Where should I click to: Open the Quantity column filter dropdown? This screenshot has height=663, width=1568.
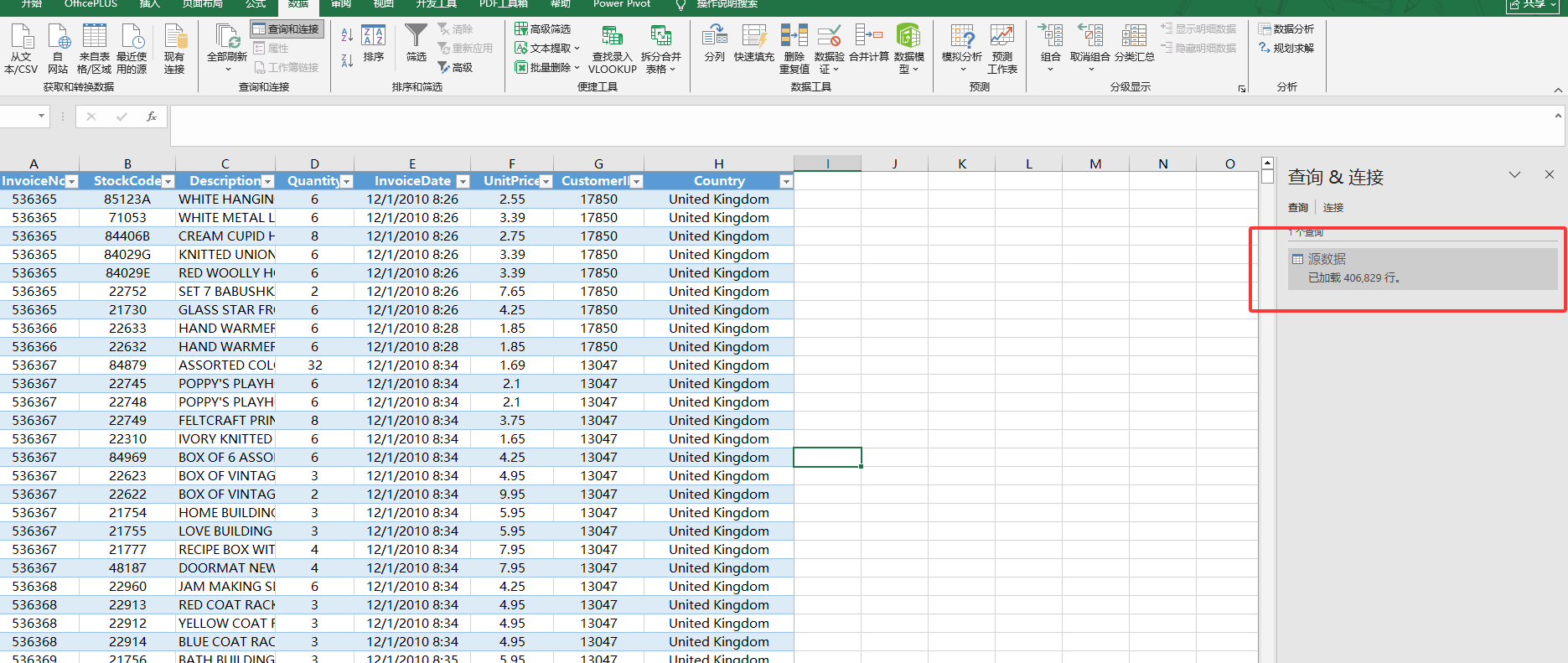coord(346,182)
